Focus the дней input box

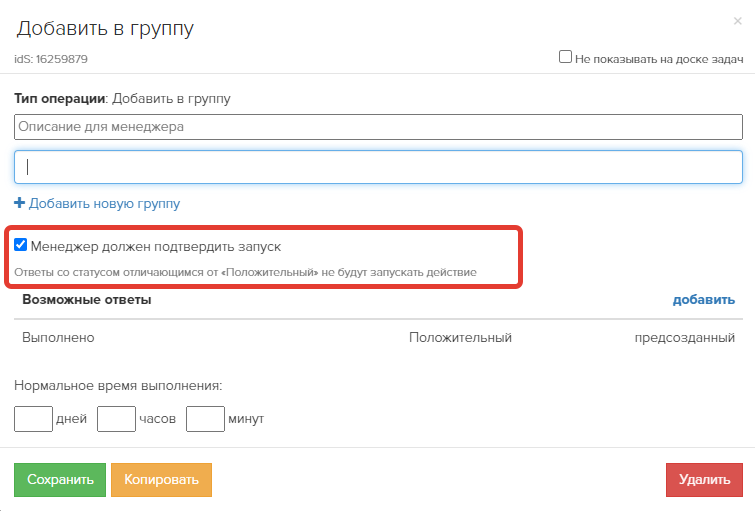[33, 419]
